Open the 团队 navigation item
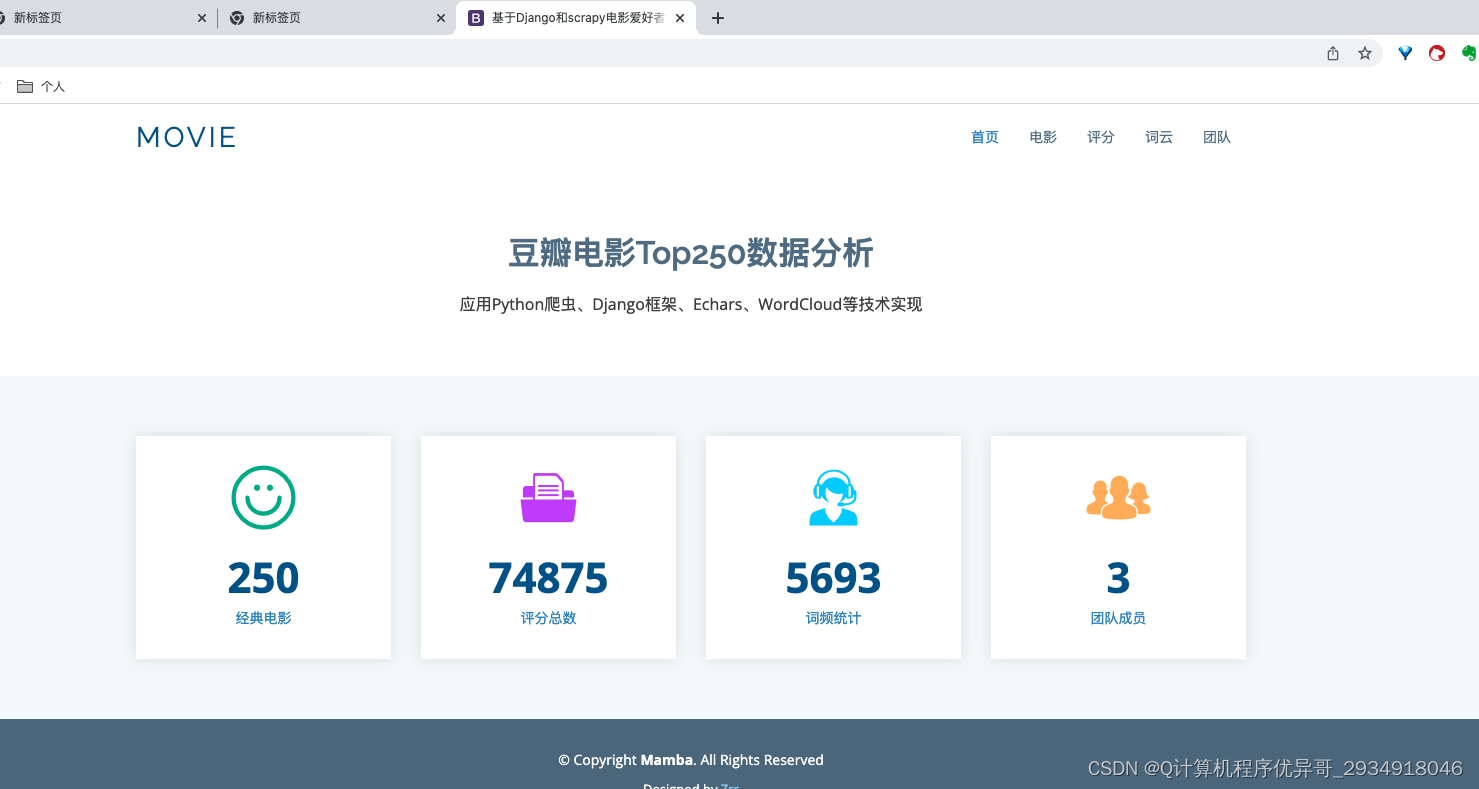Screen dimensions: 1479x789 [x=1217, y=137]
